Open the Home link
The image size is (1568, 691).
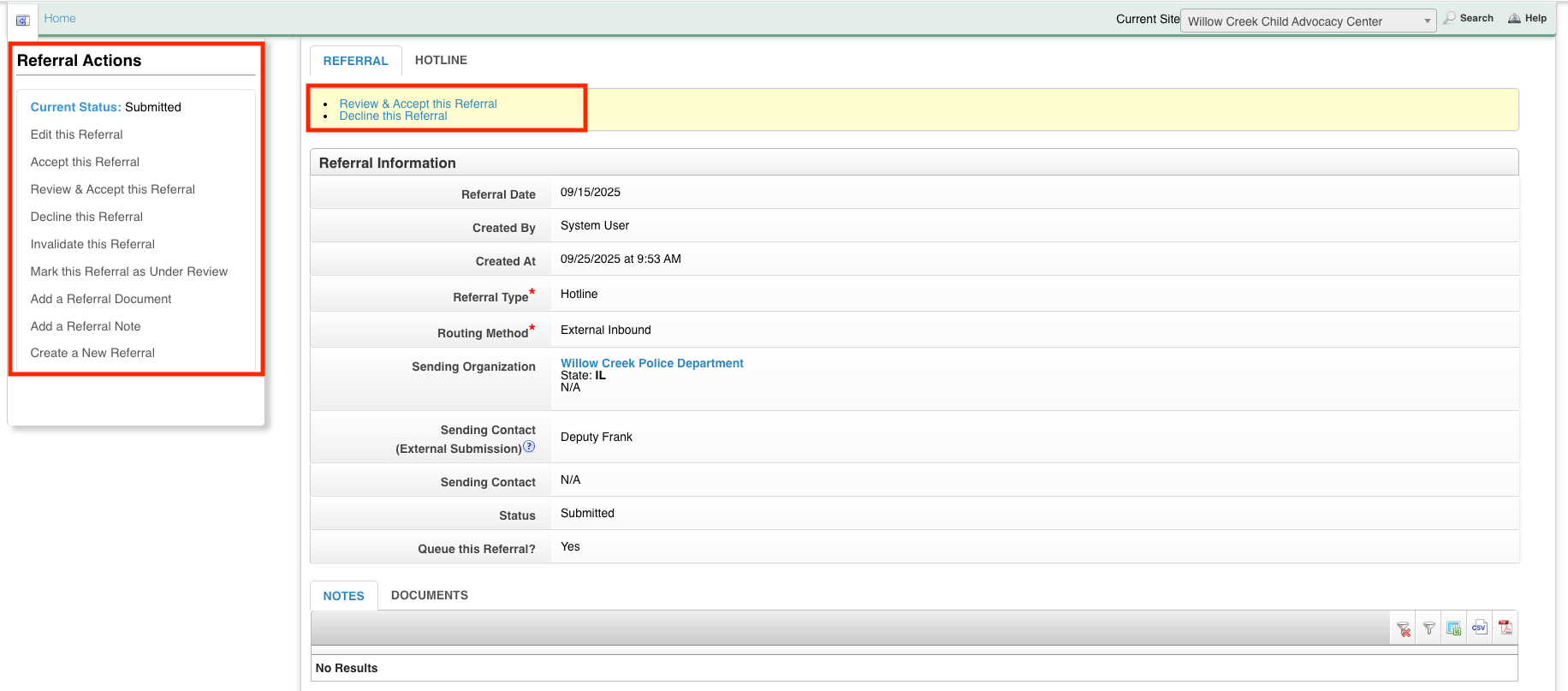point(60,18)
